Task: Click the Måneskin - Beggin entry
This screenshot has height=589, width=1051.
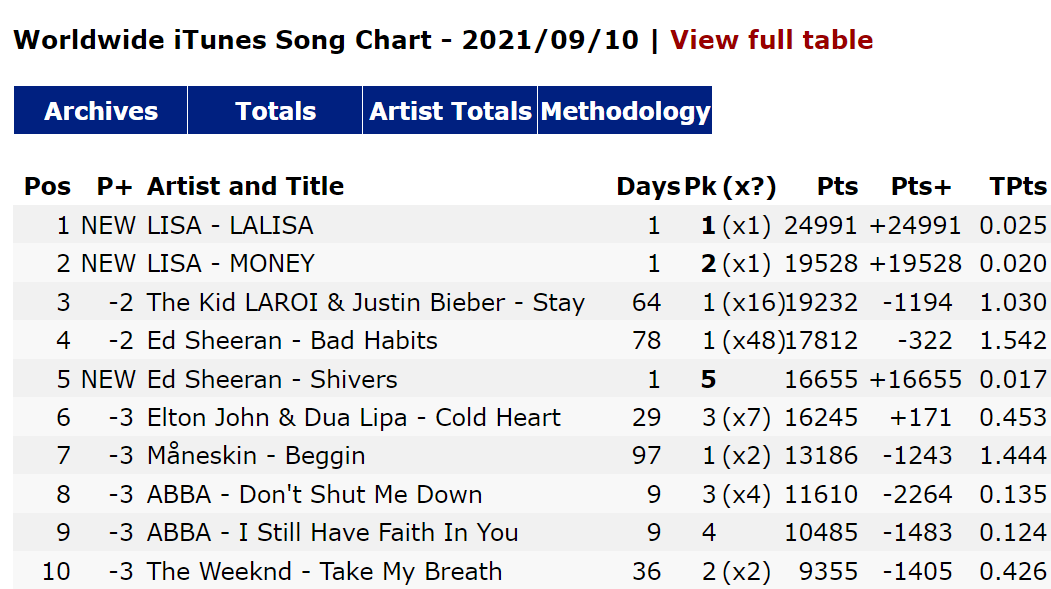Action: pos(256,456)
